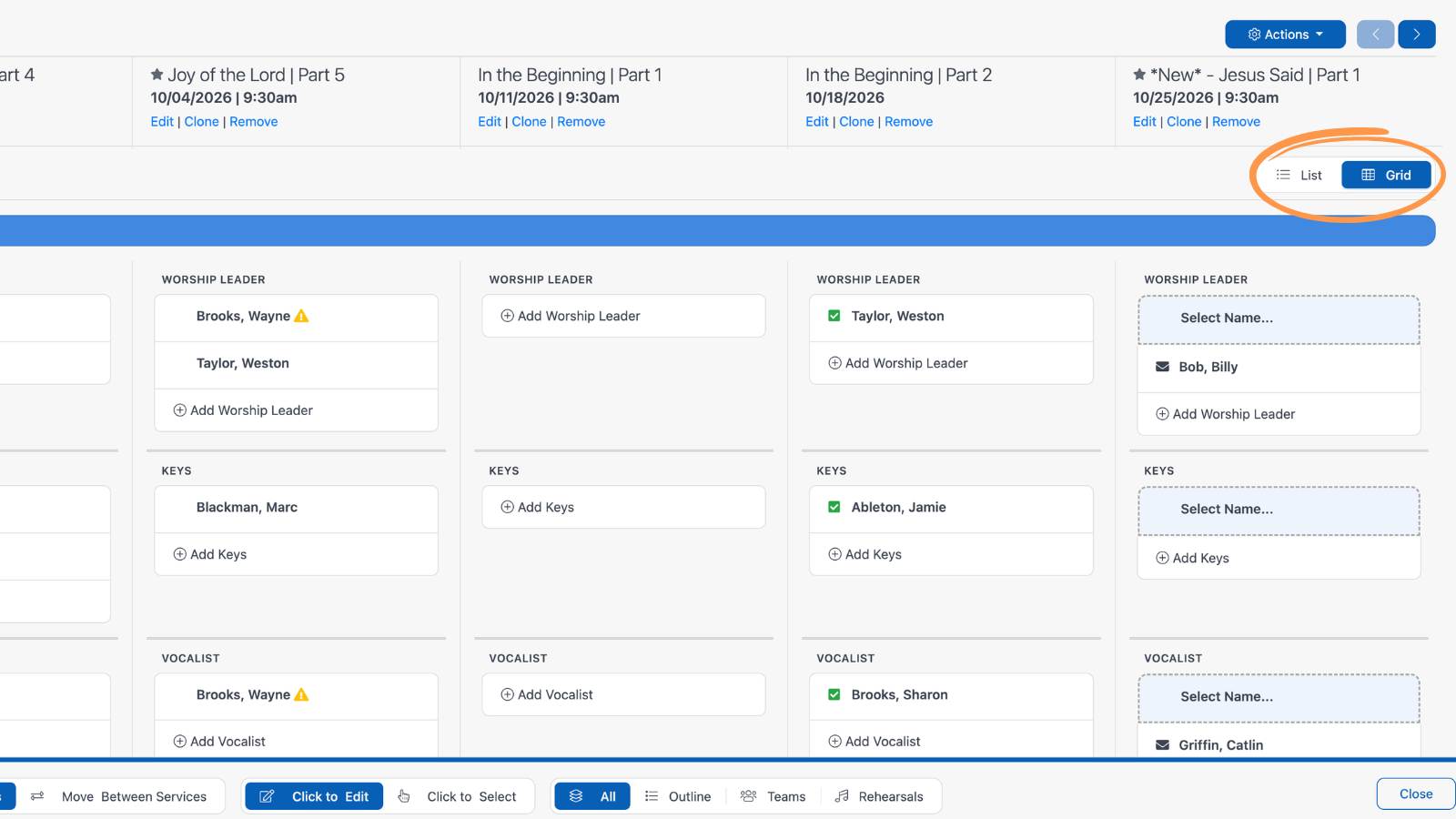
Task: Switch to Outline filter
Action: [678, 796]
